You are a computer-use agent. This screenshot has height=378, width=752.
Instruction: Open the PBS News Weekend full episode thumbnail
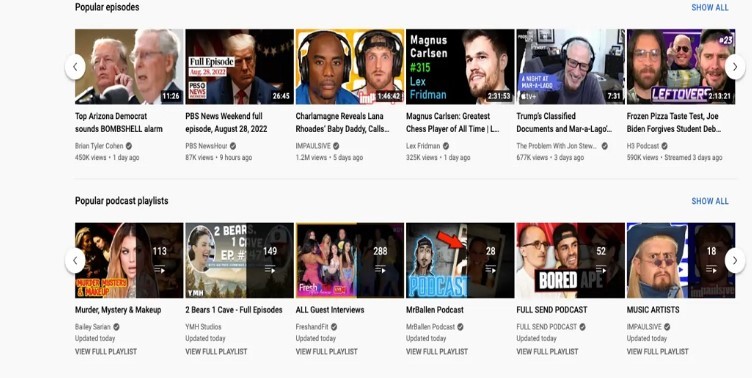coord(239,67)
